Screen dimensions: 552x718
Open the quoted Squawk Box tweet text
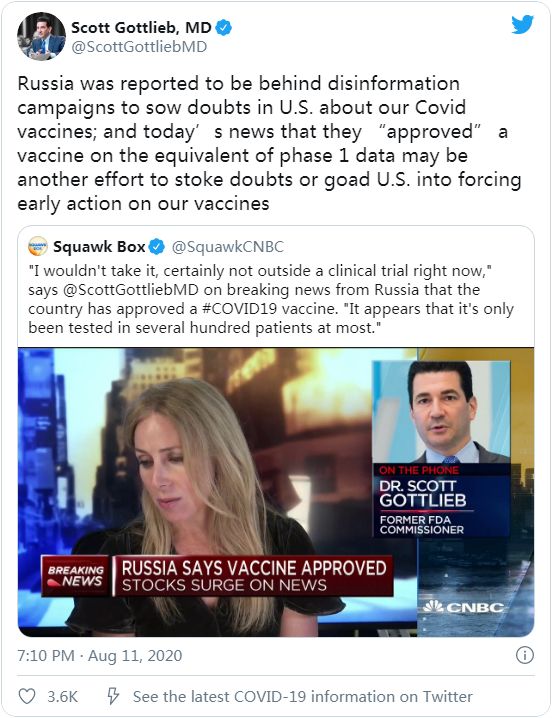tap(271, 299)
